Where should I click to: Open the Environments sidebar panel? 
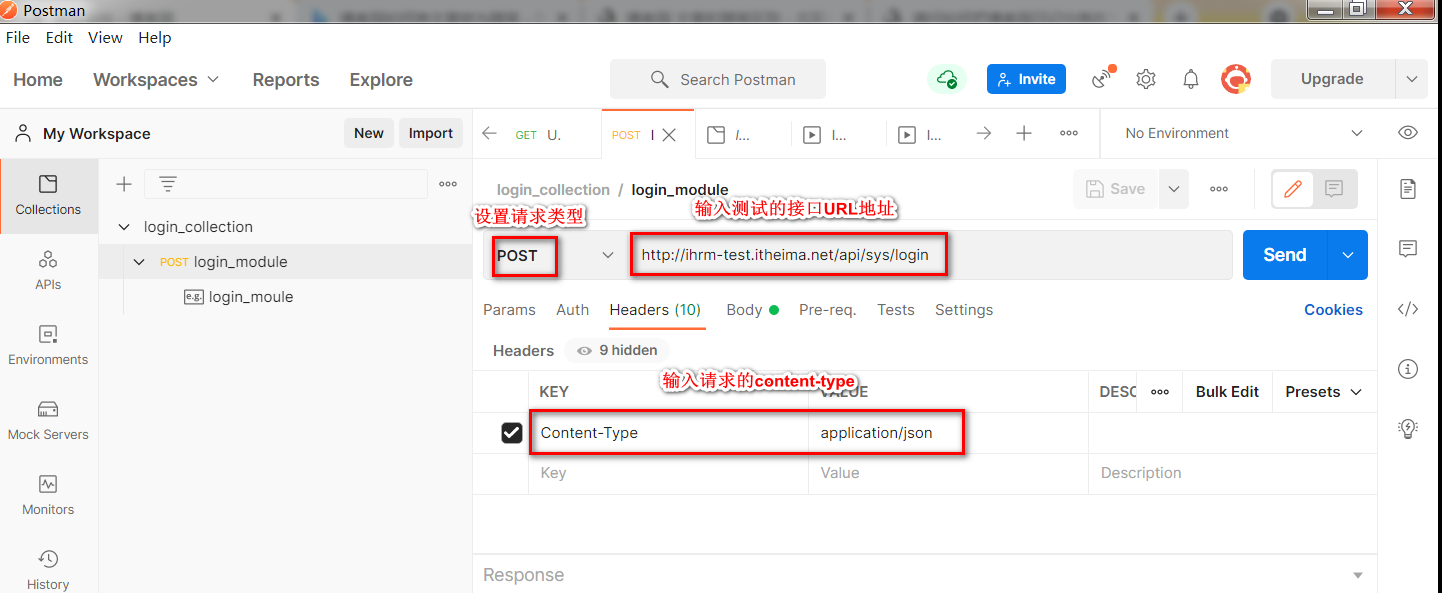[x=48, y=346]
